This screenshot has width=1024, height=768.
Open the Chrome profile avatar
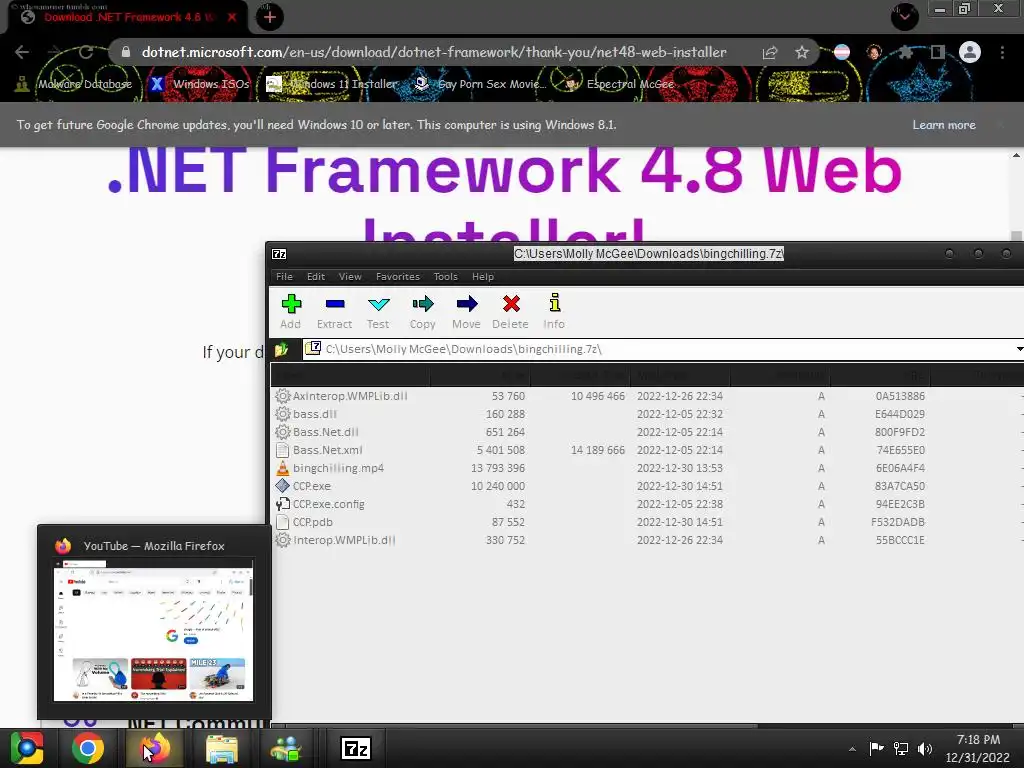pos(970,52)
